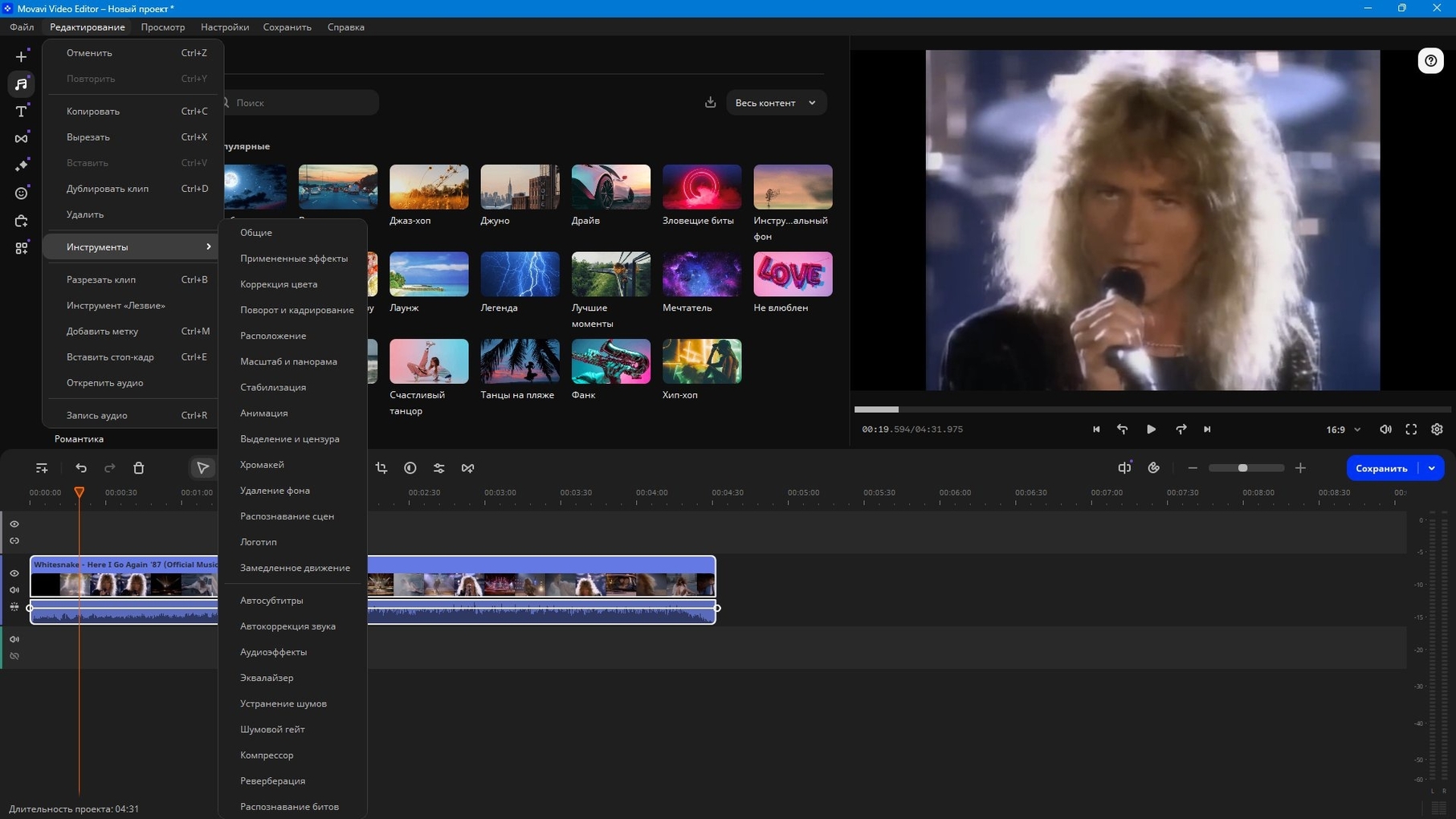Open the Effects magic wand tab

(22, 165)
